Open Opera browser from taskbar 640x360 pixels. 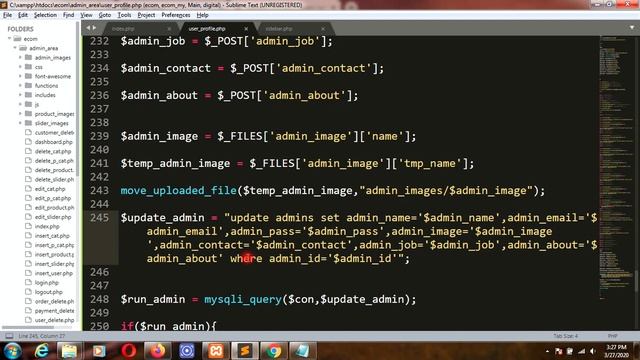[x=129, y=351]
